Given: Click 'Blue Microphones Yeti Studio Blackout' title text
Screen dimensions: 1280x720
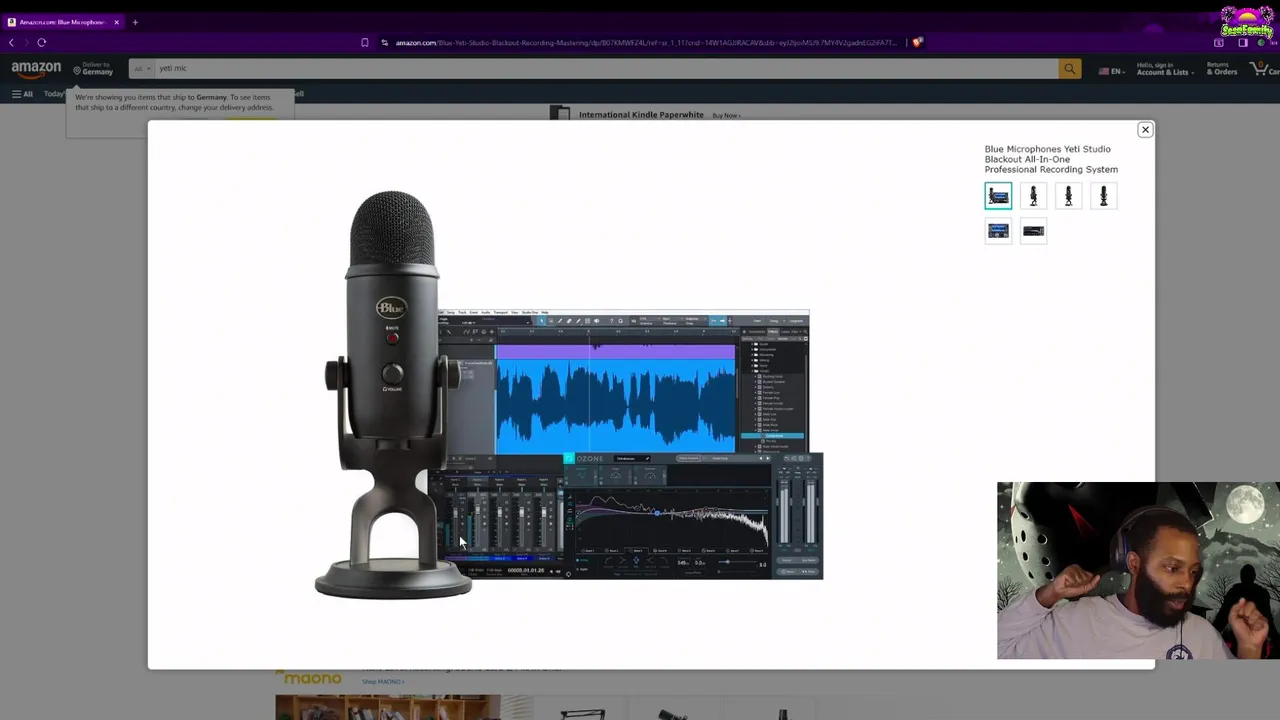Looking at the screenshot, I should (x=1051, y=159).
